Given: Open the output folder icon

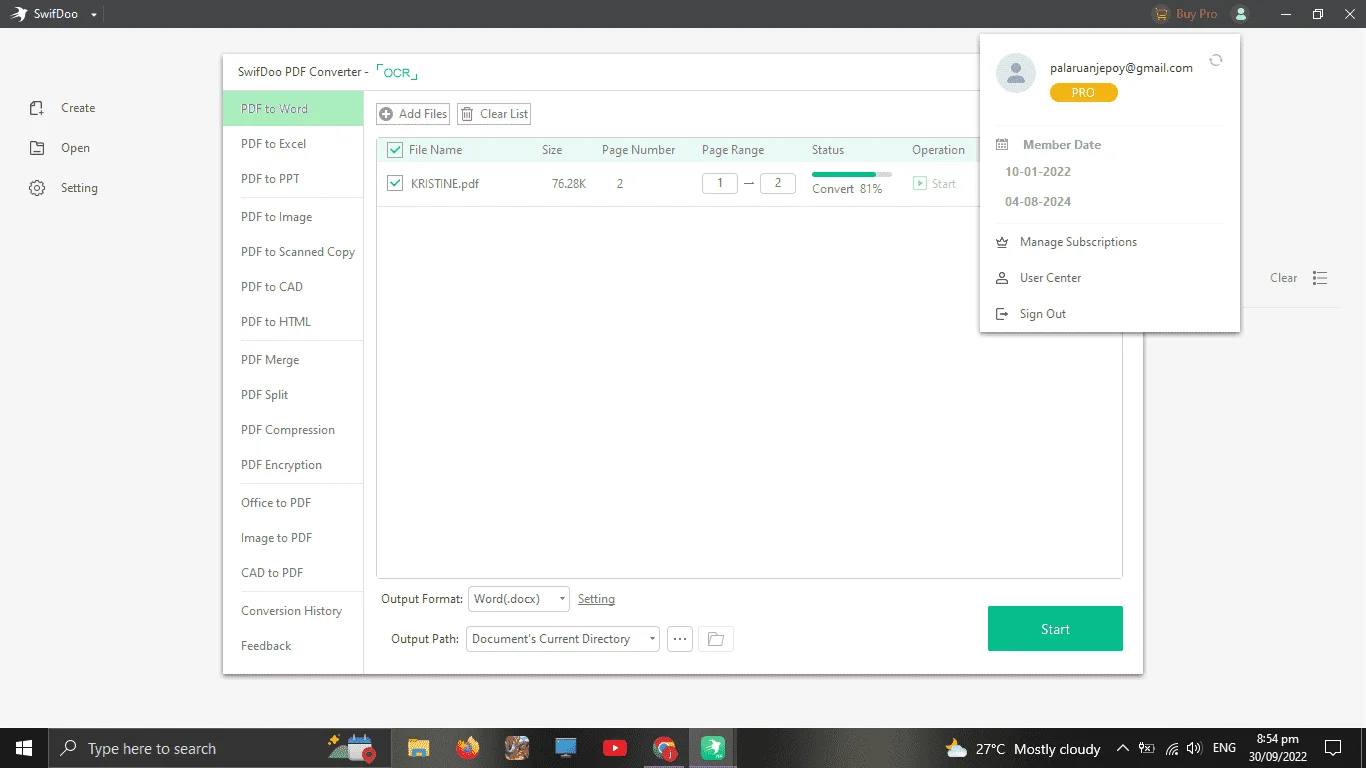Looking at the screenshot, I should pos(716,639).
